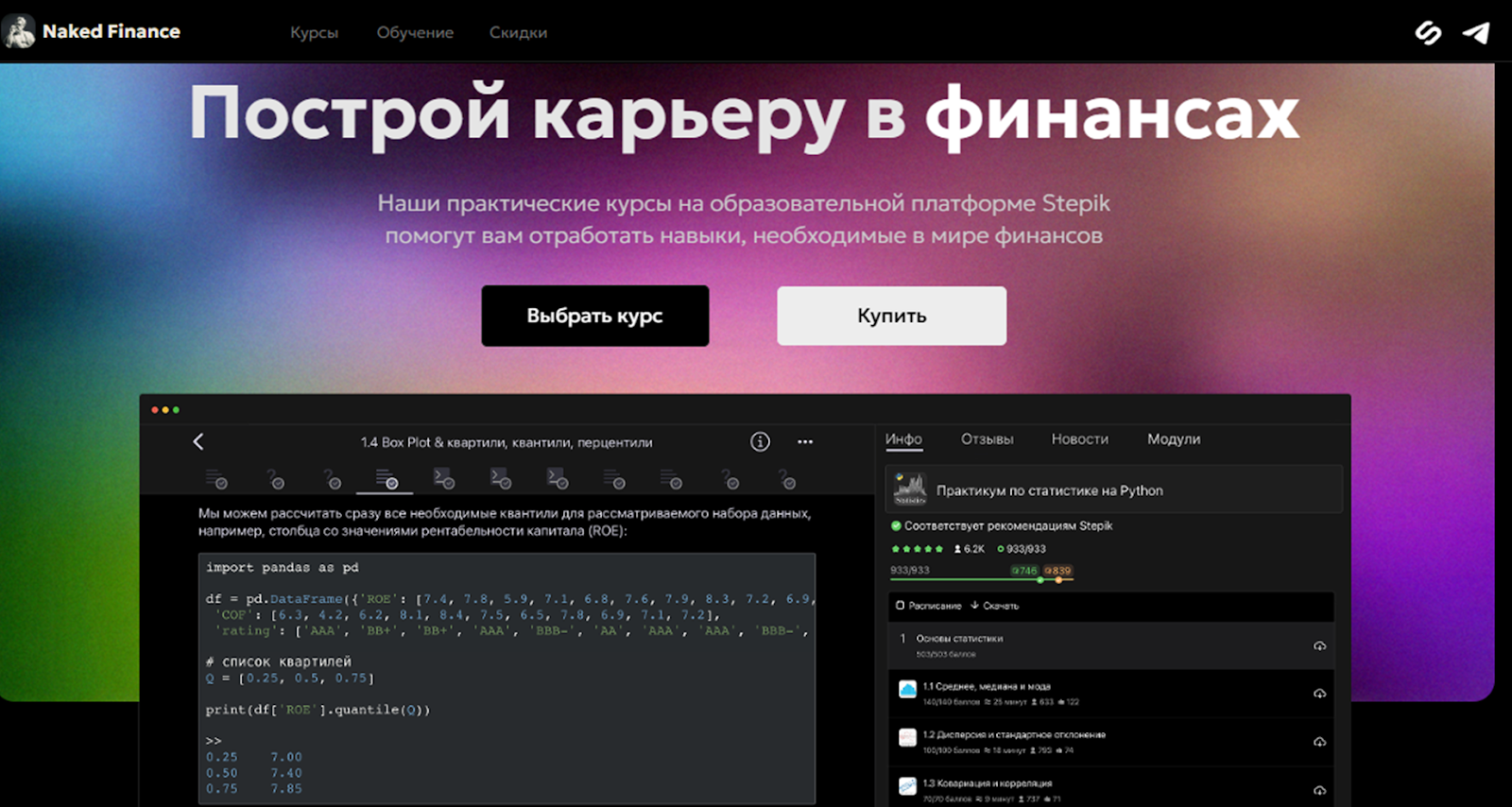
Task: Open the Stepik profile icon in header
Action: click(x=1428, y=33)
